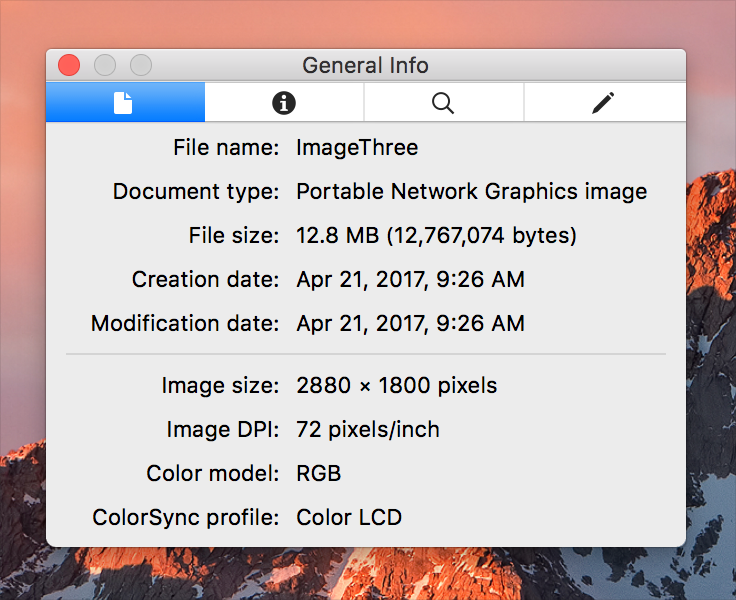Screen dimensions: 736x600
Task: Switch to the magnifying glass Keywords tab
Action: (x=443, y=102)
